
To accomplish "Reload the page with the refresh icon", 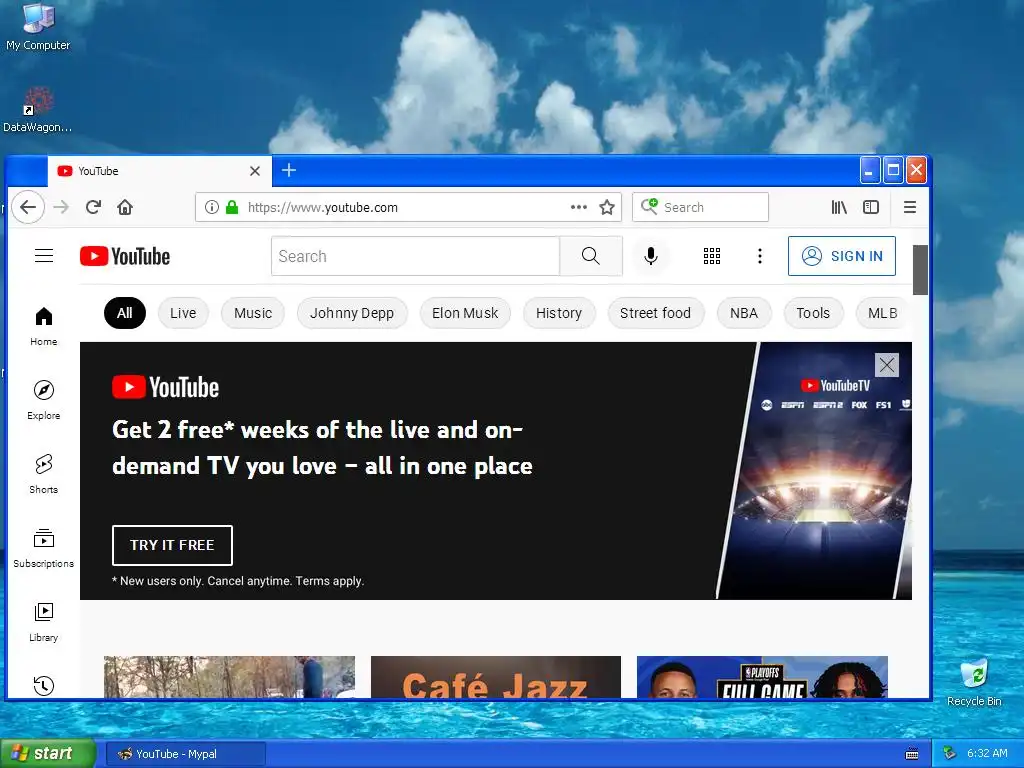I will tap(93, 207).
